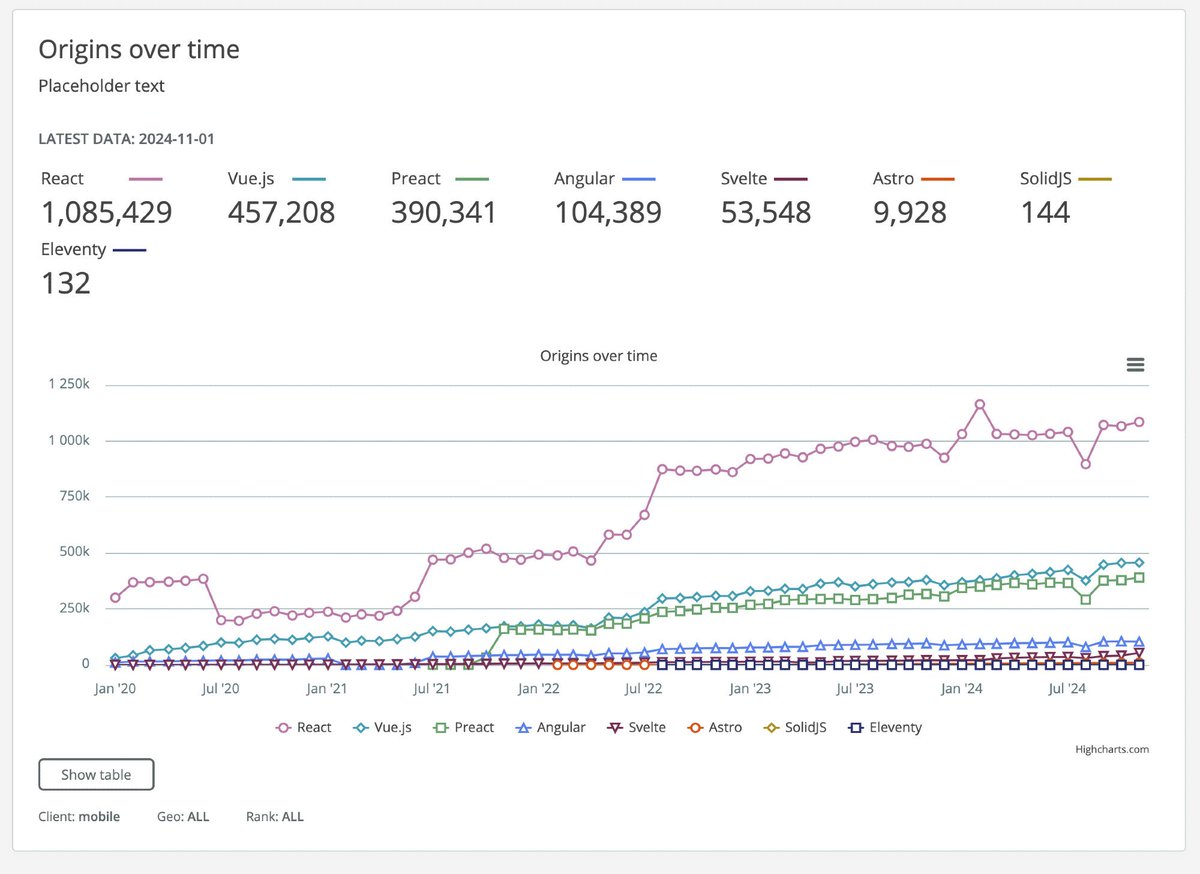Open the Highcharts.com credit link
Image resolution: width=1200 pixels, height=874 pixels.
pyautogui.click(x=1112, y=749)
